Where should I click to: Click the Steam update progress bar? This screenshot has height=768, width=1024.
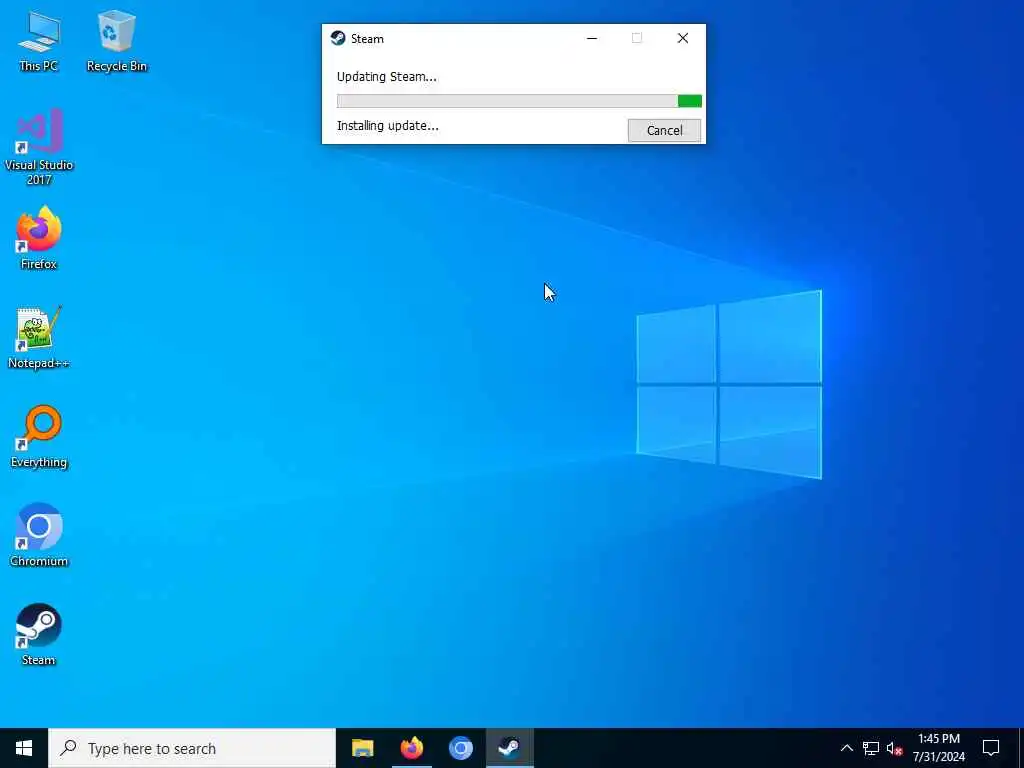point(519,101)
